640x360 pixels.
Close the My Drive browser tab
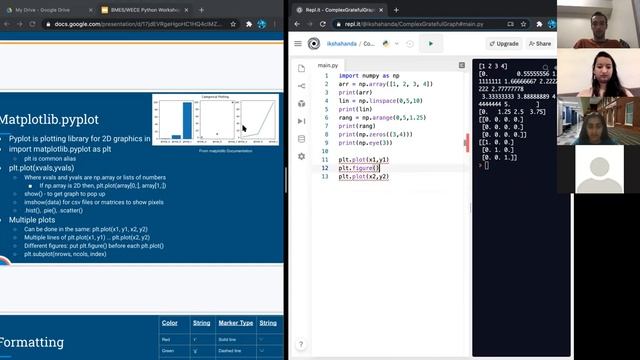90,10
